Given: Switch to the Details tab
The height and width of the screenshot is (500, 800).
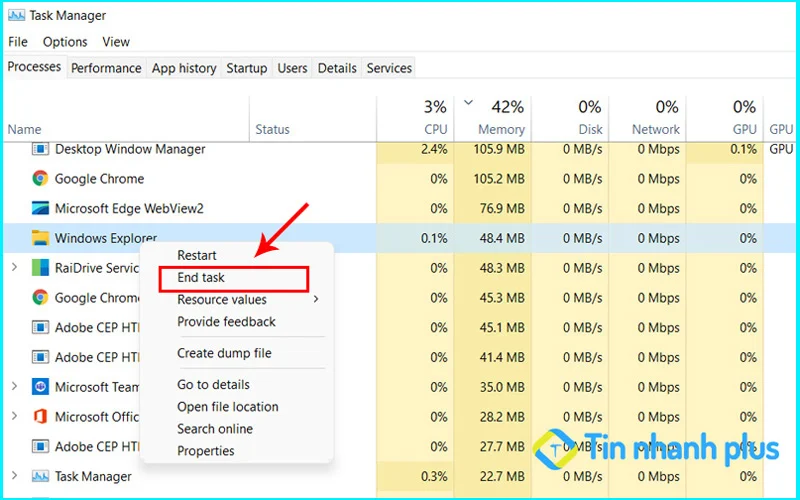Looking at the screenshot, I should 337,68.
